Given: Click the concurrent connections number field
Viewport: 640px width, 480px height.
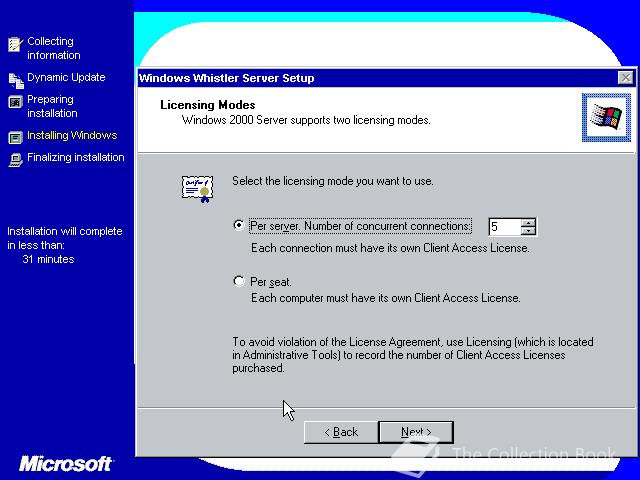Looking at the screenshot, I should point(505,227).
